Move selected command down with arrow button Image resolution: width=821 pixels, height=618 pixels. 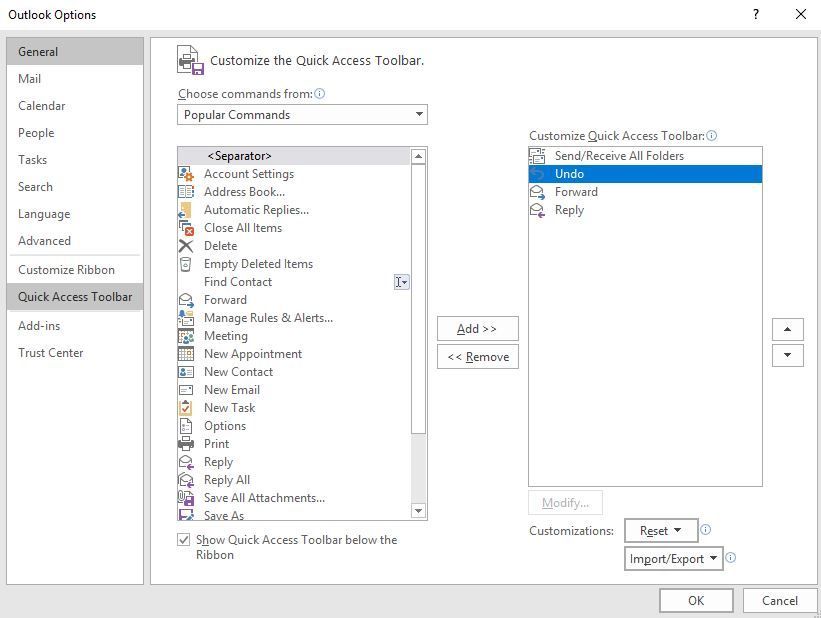click(x=787, y=355)
